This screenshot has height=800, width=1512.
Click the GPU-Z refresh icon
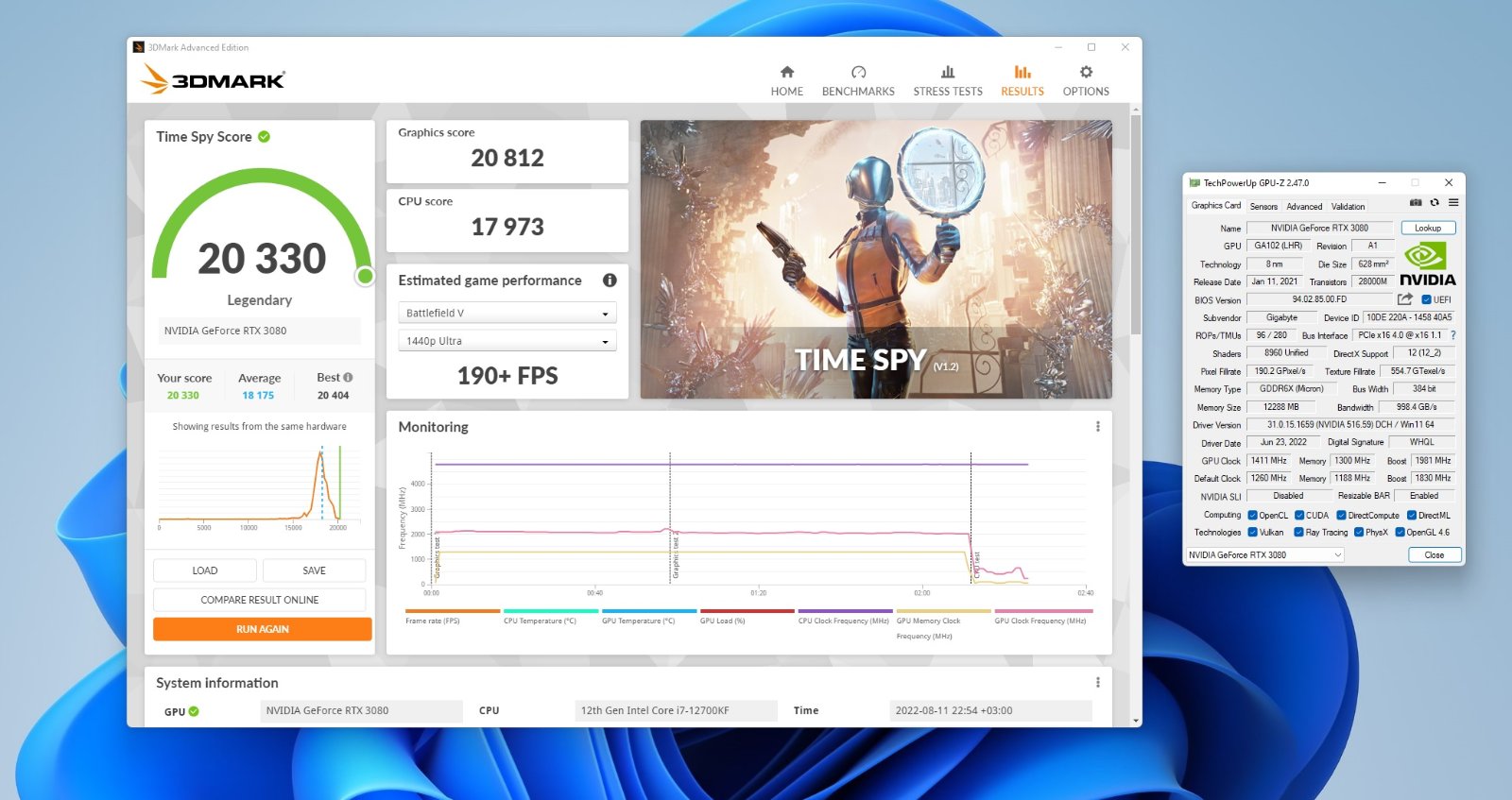coord(1435,203)
